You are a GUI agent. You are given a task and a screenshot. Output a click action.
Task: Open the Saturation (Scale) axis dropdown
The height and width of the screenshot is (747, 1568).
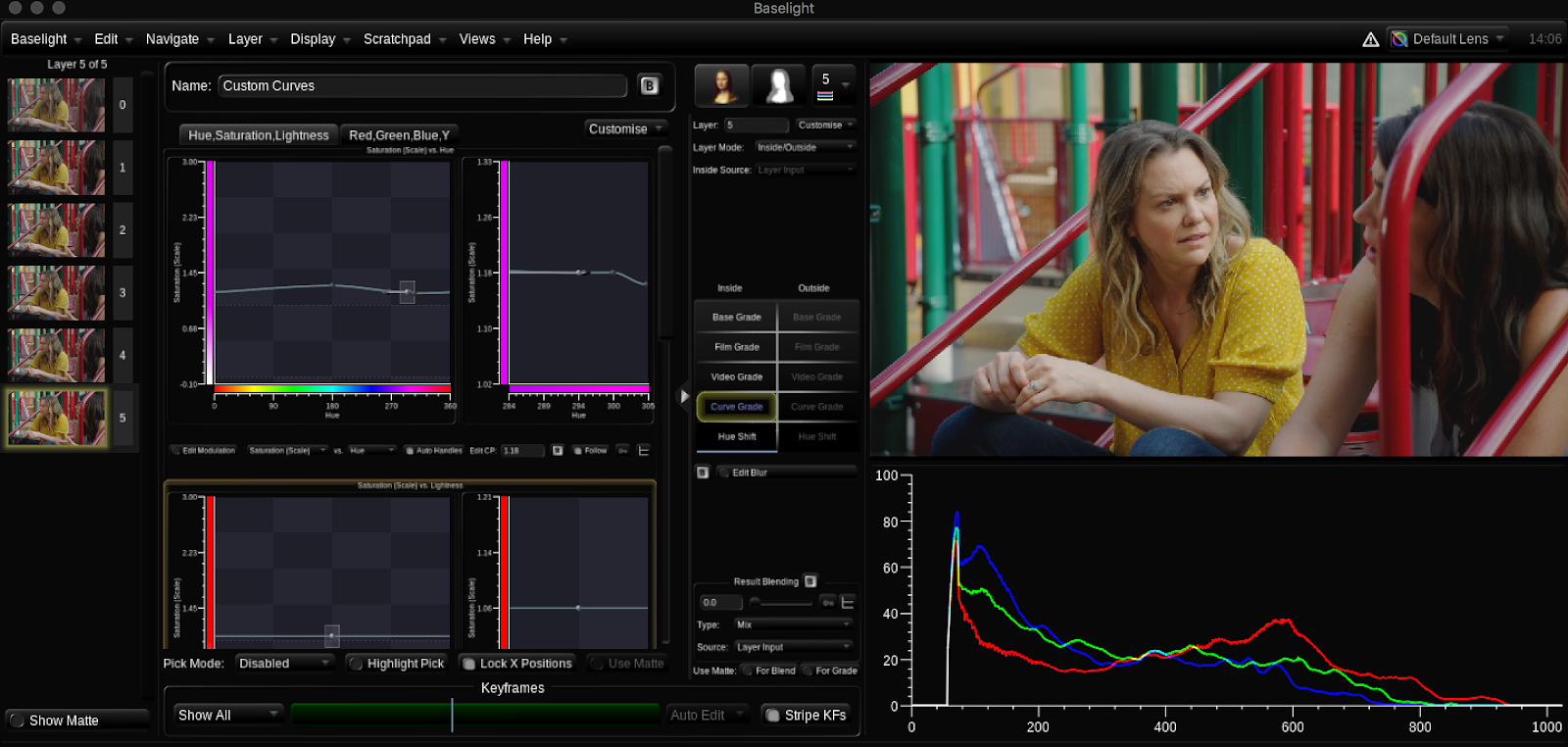pos(287,451)
